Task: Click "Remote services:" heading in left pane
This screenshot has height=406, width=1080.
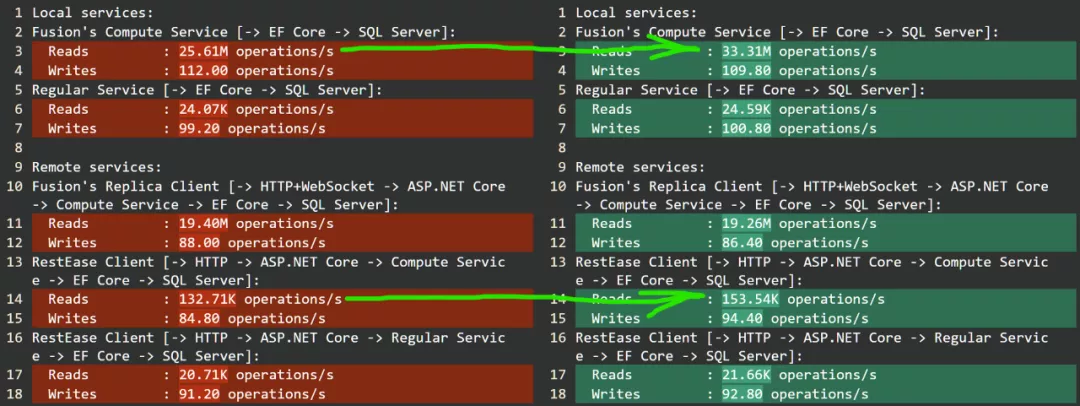Action: click(x=97, y=168)
